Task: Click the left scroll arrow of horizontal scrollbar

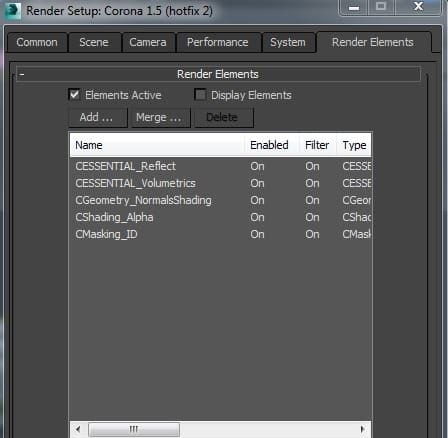Action: [78, 429]
